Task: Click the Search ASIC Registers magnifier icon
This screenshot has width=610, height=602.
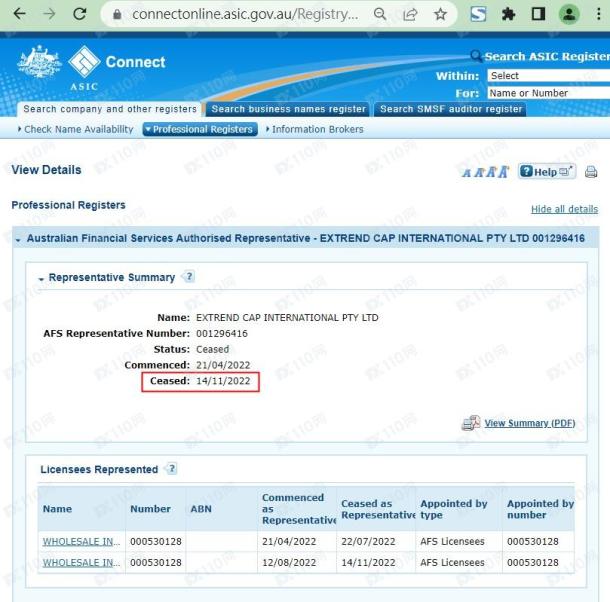Action: 476,56
